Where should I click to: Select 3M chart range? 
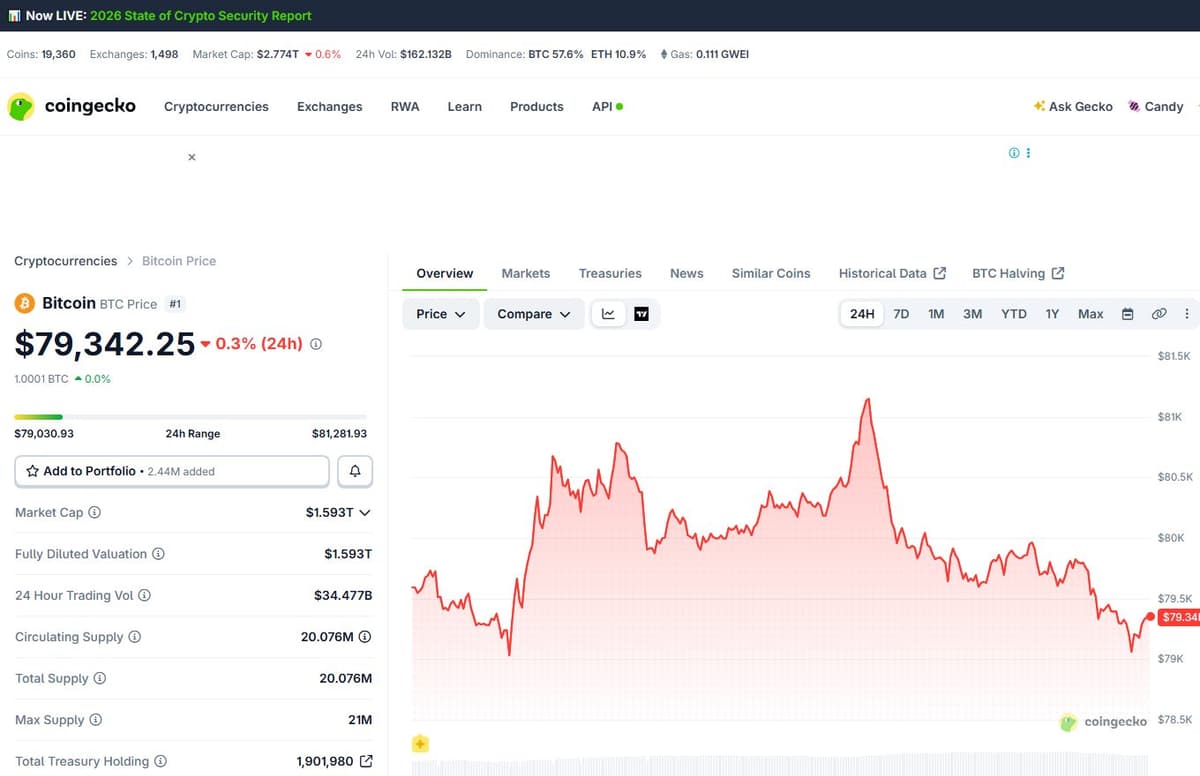click(x=972, y=314)
